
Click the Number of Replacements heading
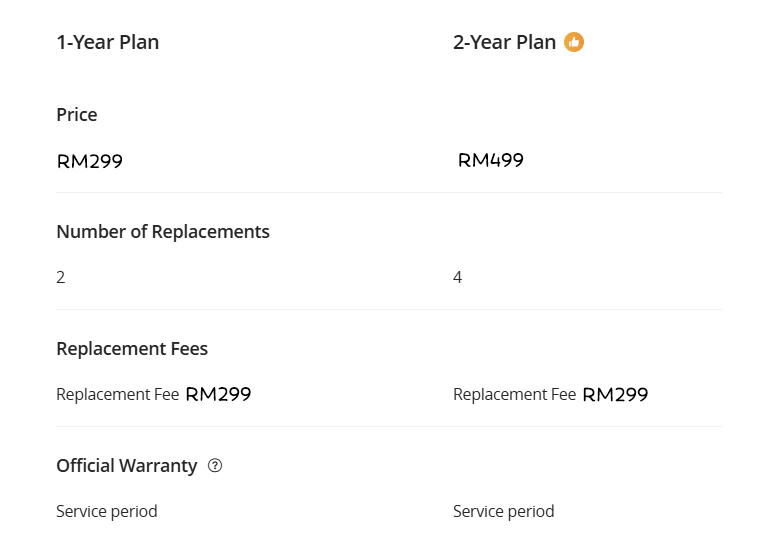[163, 232]
